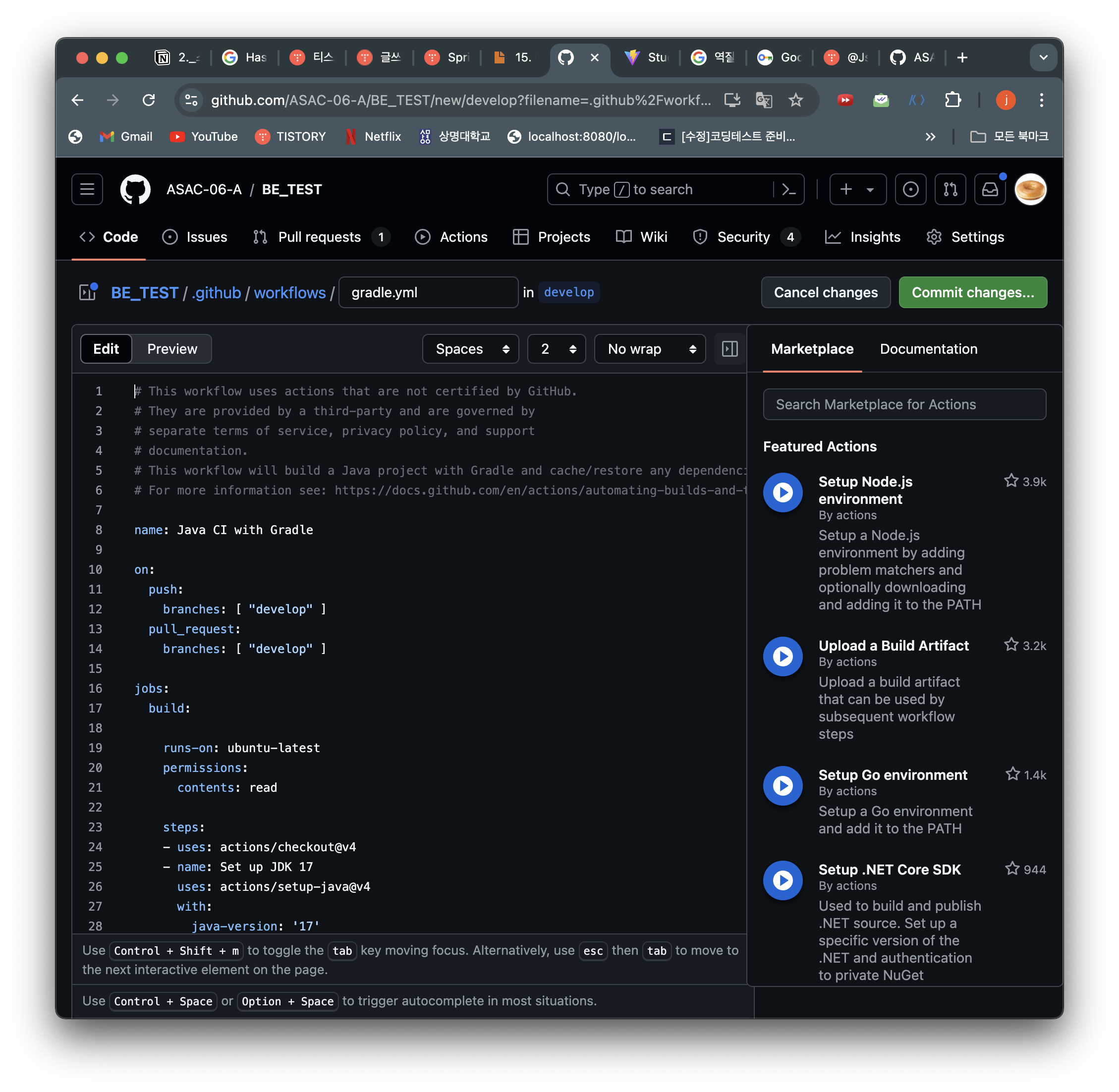Open the command palette icon in search bar
This screenshot has width=1119, height=1092.
pyautogui.click(x=788, y=189)
